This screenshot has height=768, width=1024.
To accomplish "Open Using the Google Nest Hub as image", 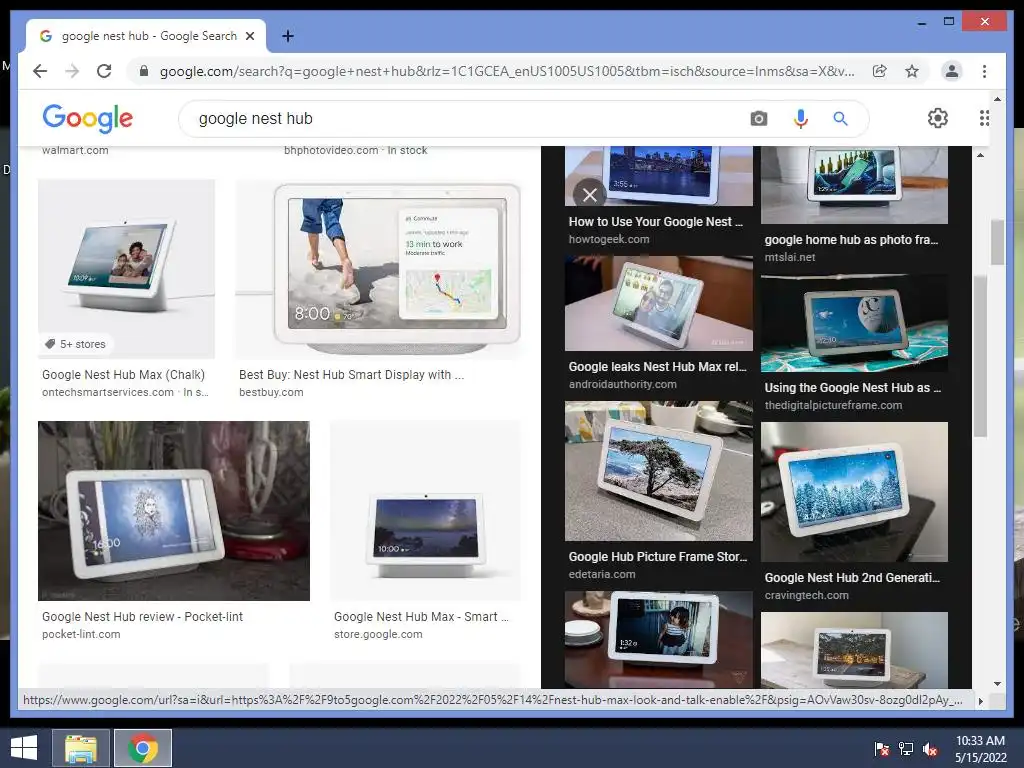I will click(x=854, y=323).
